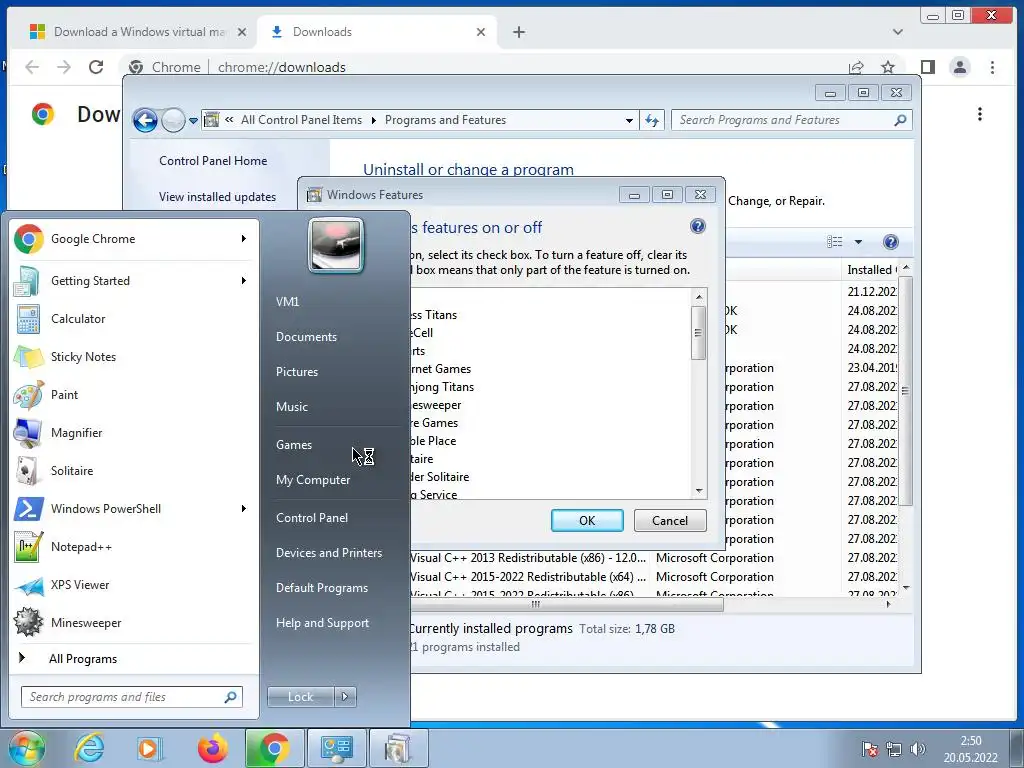This screenshot has width=1024, height=768.
Task: Bookmark page with Chrome star icon
Action: pyautogui.click(x=888, y=67)
